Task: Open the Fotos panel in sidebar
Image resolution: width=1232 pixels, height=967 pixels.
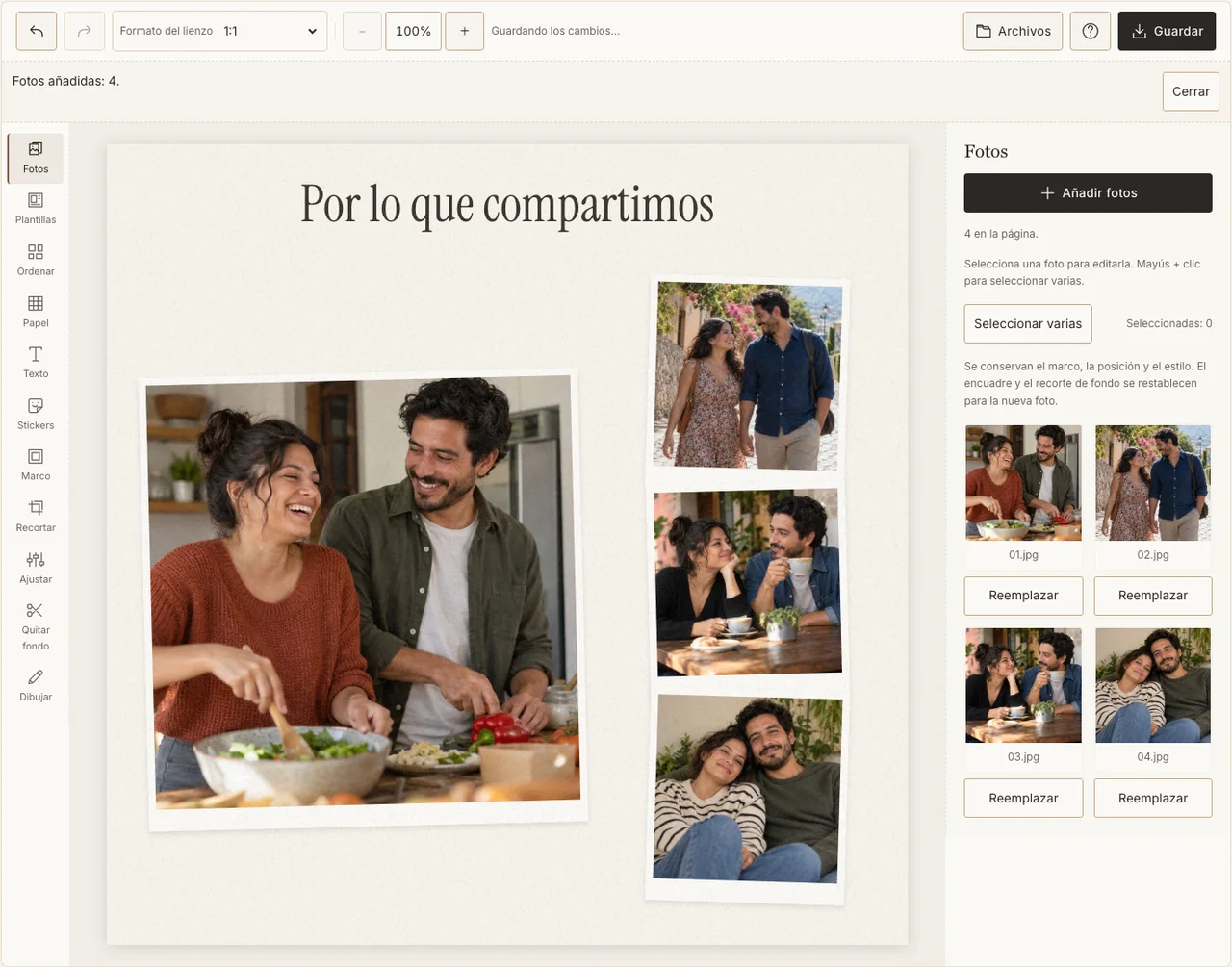Action: [36, 158]
